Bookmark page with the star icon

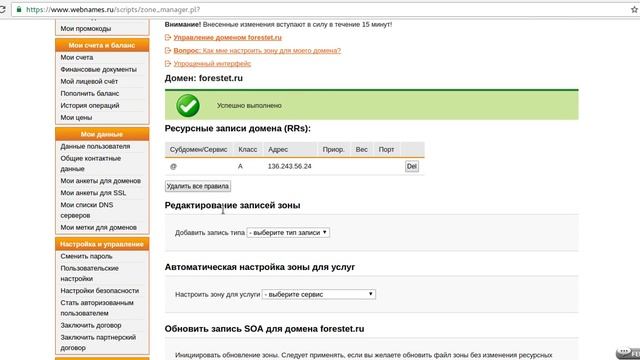tap(634, 9)
